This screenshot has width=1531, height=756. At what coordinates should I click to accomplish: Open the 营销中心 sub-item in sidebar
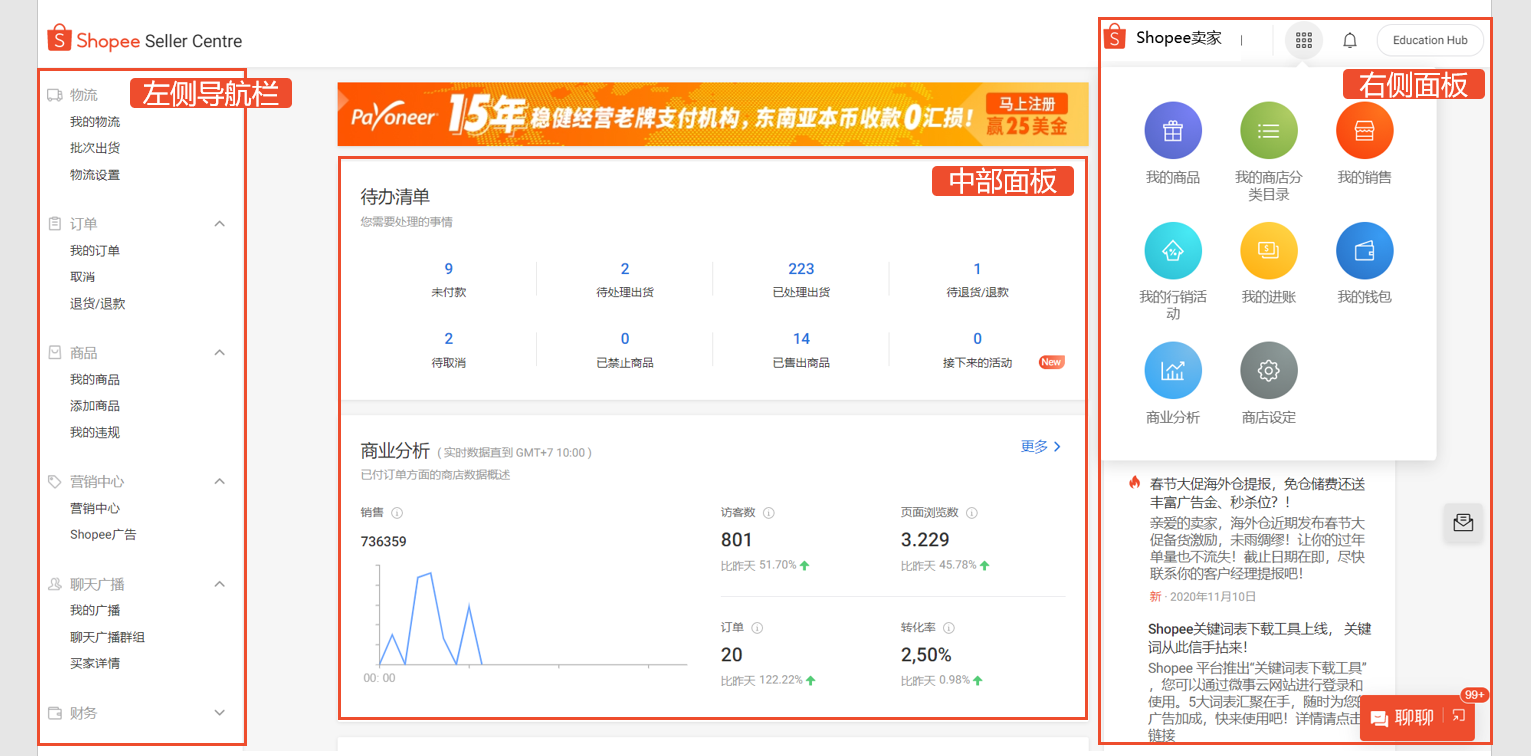[95, 509]
